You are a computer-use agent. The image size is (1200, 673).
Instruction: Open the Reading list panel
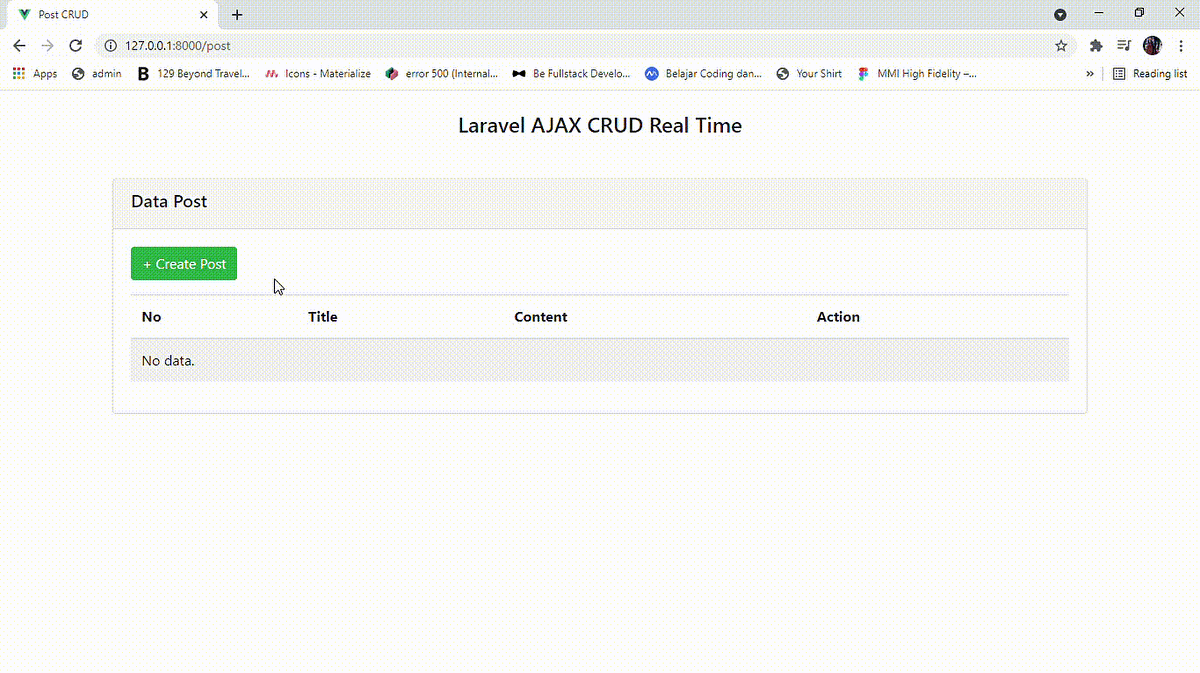click(x=1150, y=73)
